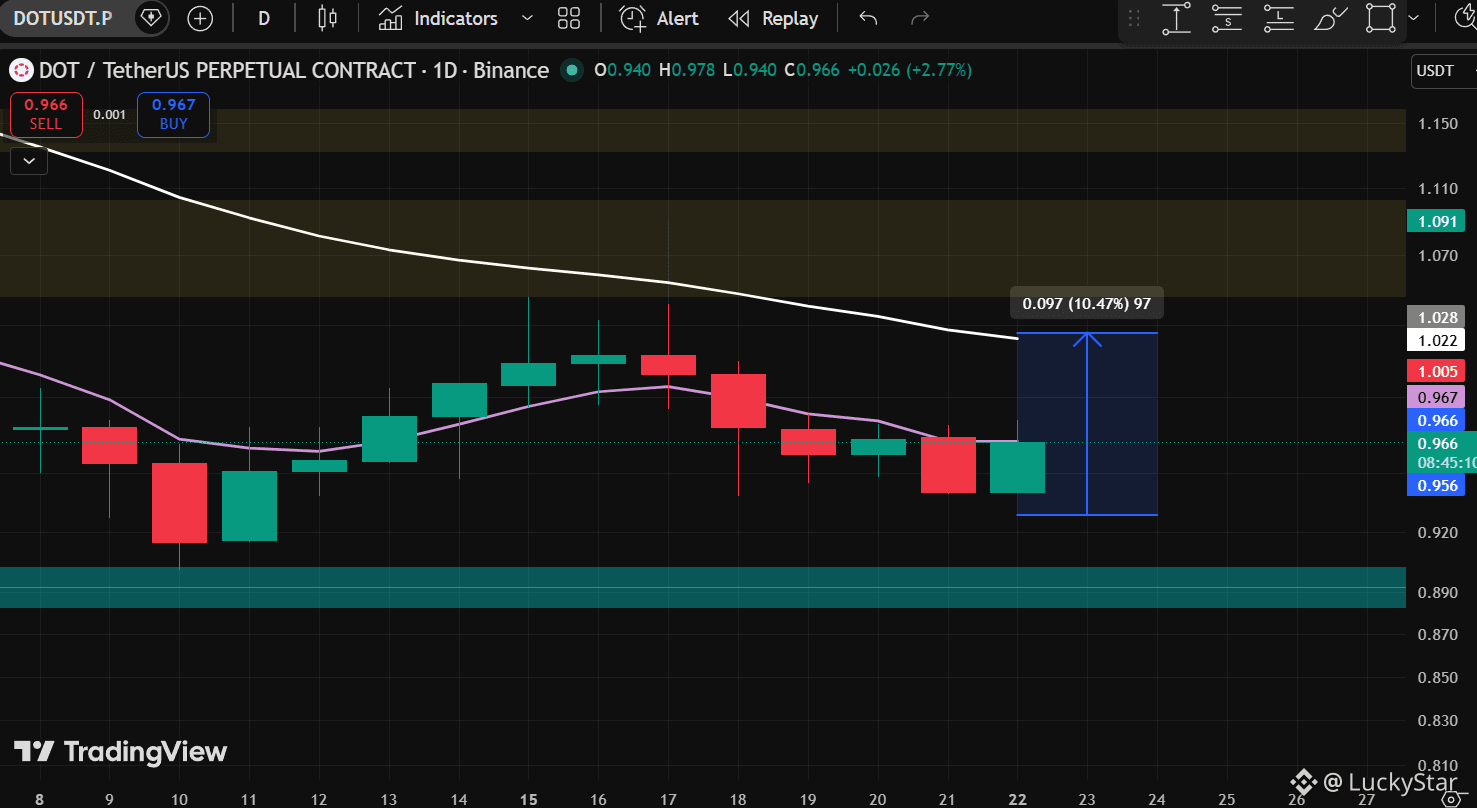Undo the last chart action
The image size is (1477, 808).
click(868, 18)
